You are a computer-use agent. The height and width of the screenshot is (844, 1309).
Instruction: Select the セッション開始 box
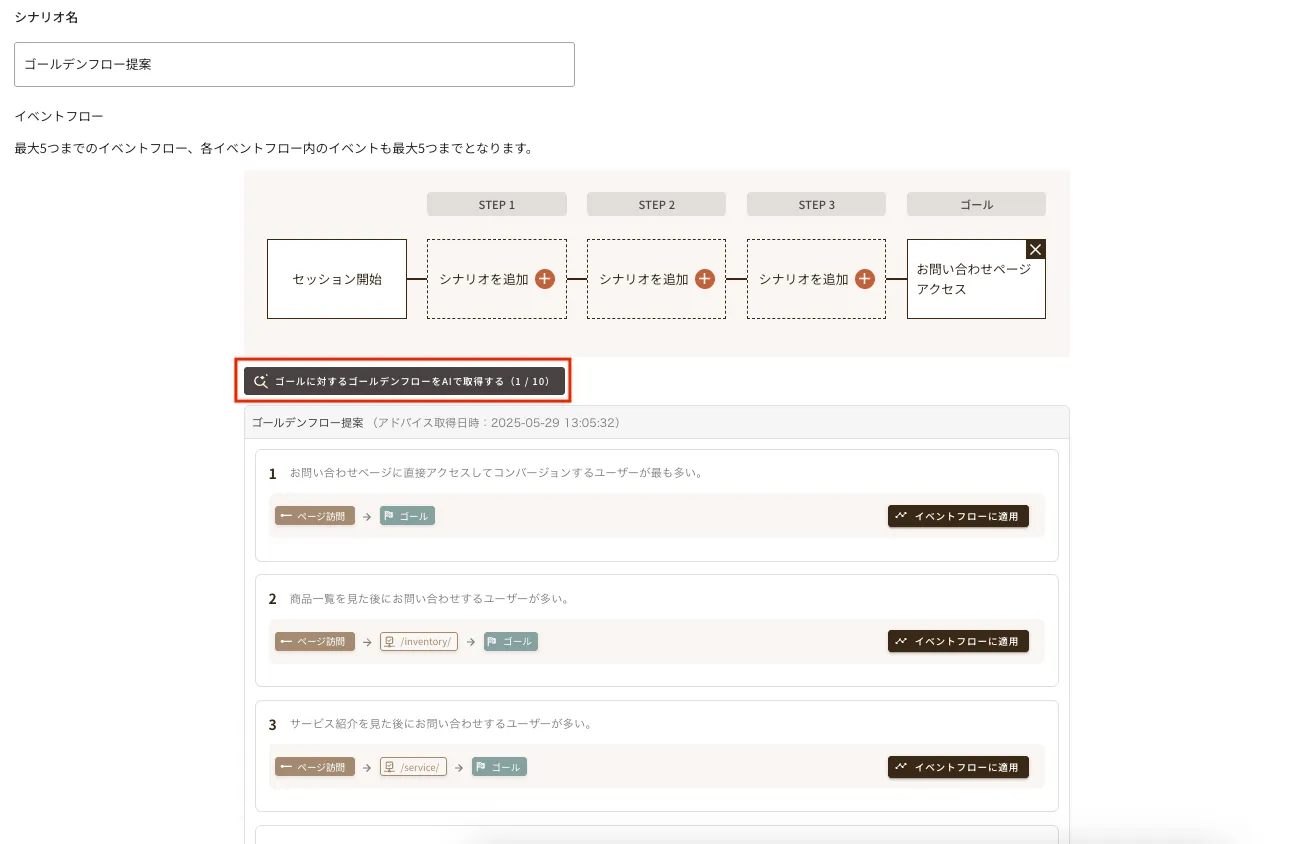pyautogui.click(x=337, y=279)
